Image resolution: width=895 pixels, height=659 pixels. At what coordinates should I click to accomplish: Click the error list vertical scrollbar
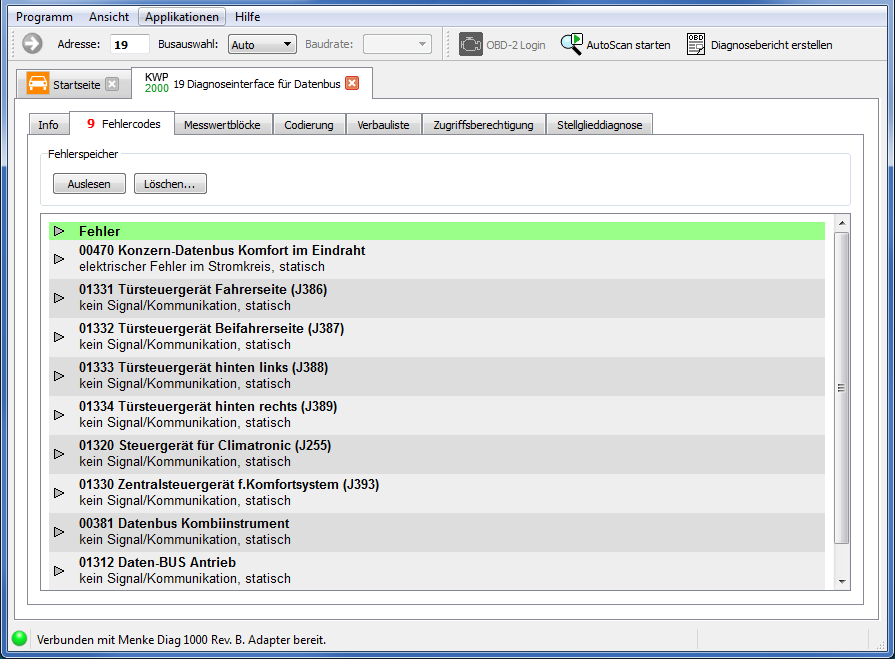(841, 388)
